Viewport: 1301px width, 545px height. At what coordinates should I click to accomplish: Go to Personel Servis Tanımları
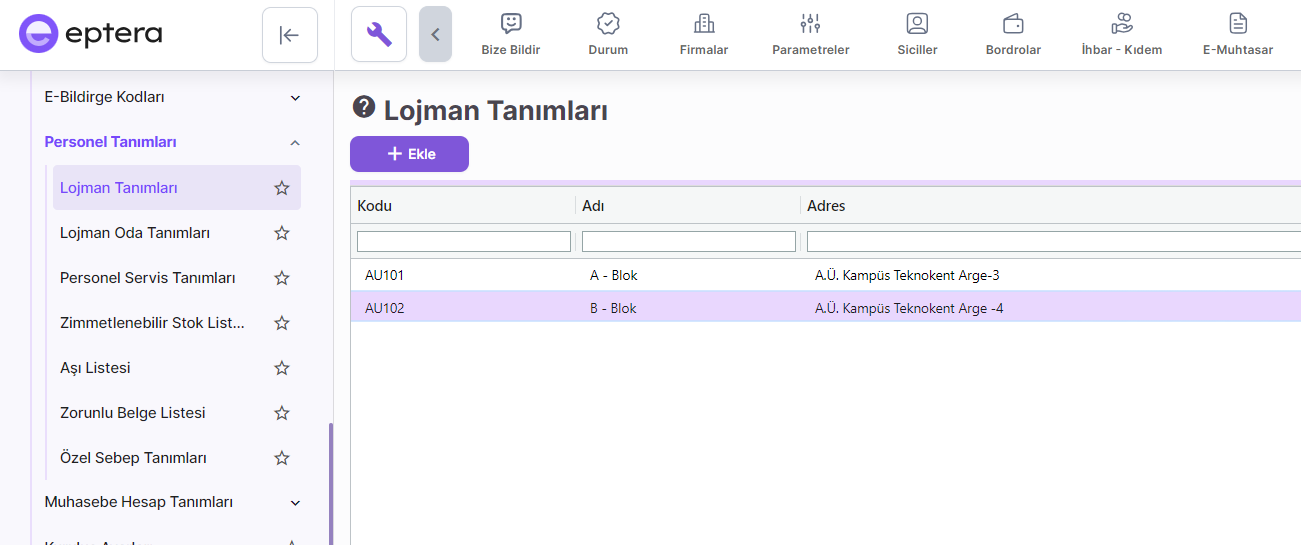147,278
